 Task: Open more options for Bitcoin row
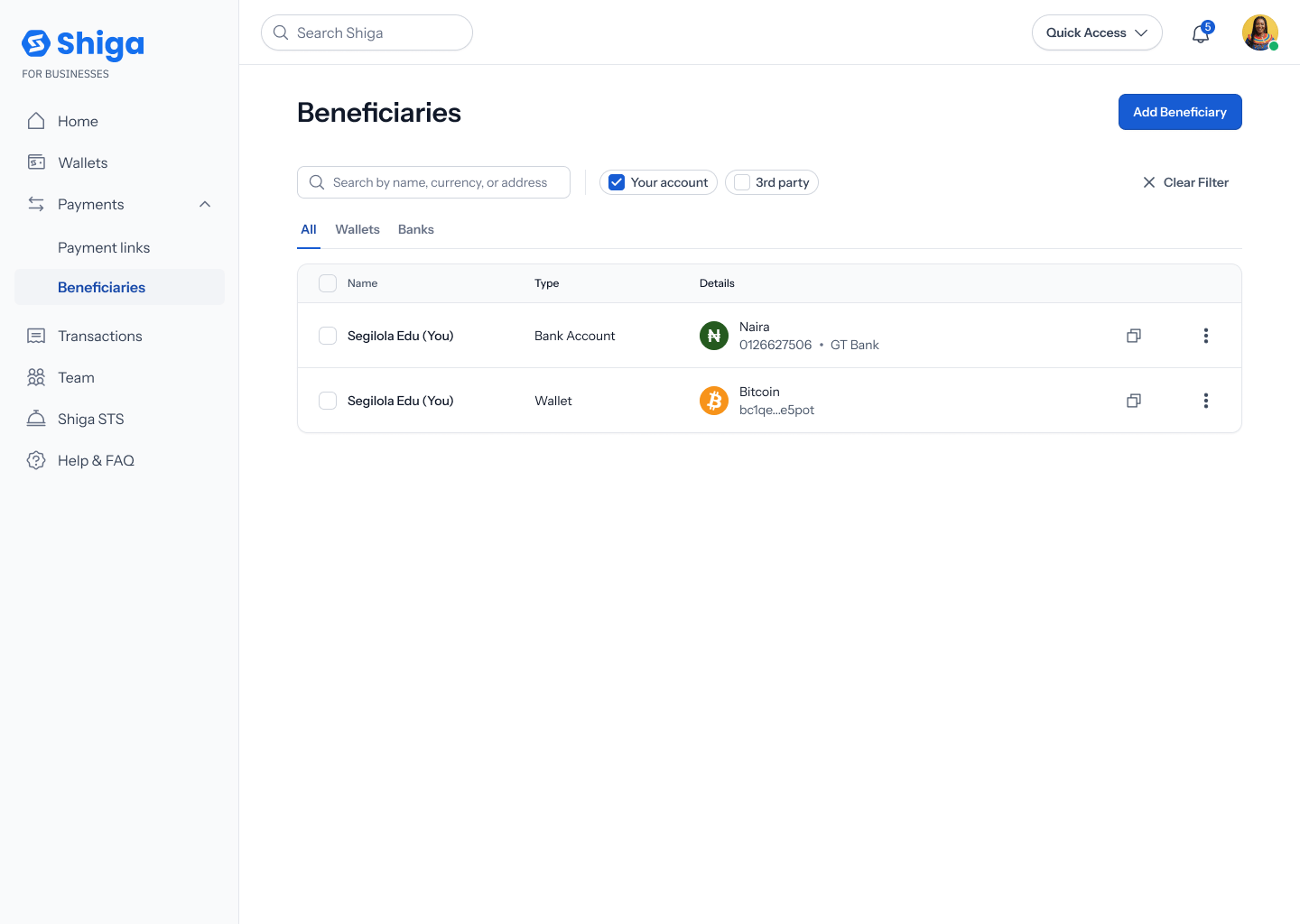coord(1206,401)
